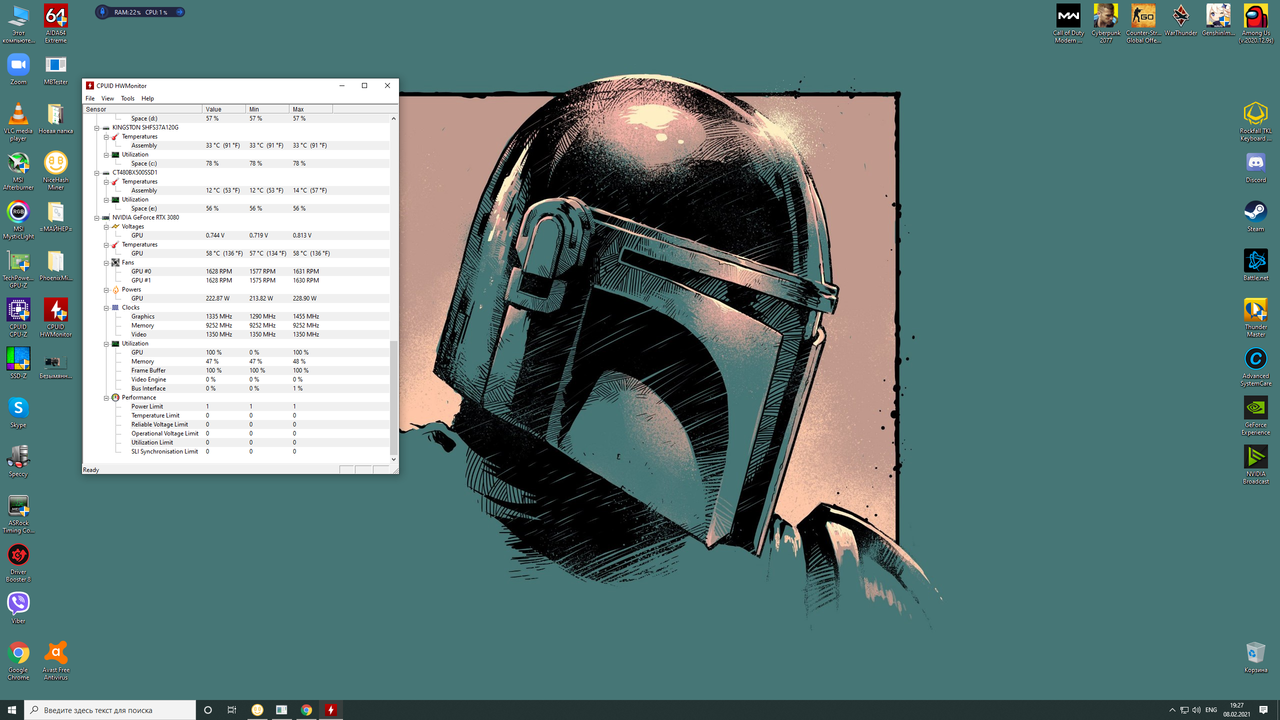Open the Among Us desktop icon

pos(1255,25)
